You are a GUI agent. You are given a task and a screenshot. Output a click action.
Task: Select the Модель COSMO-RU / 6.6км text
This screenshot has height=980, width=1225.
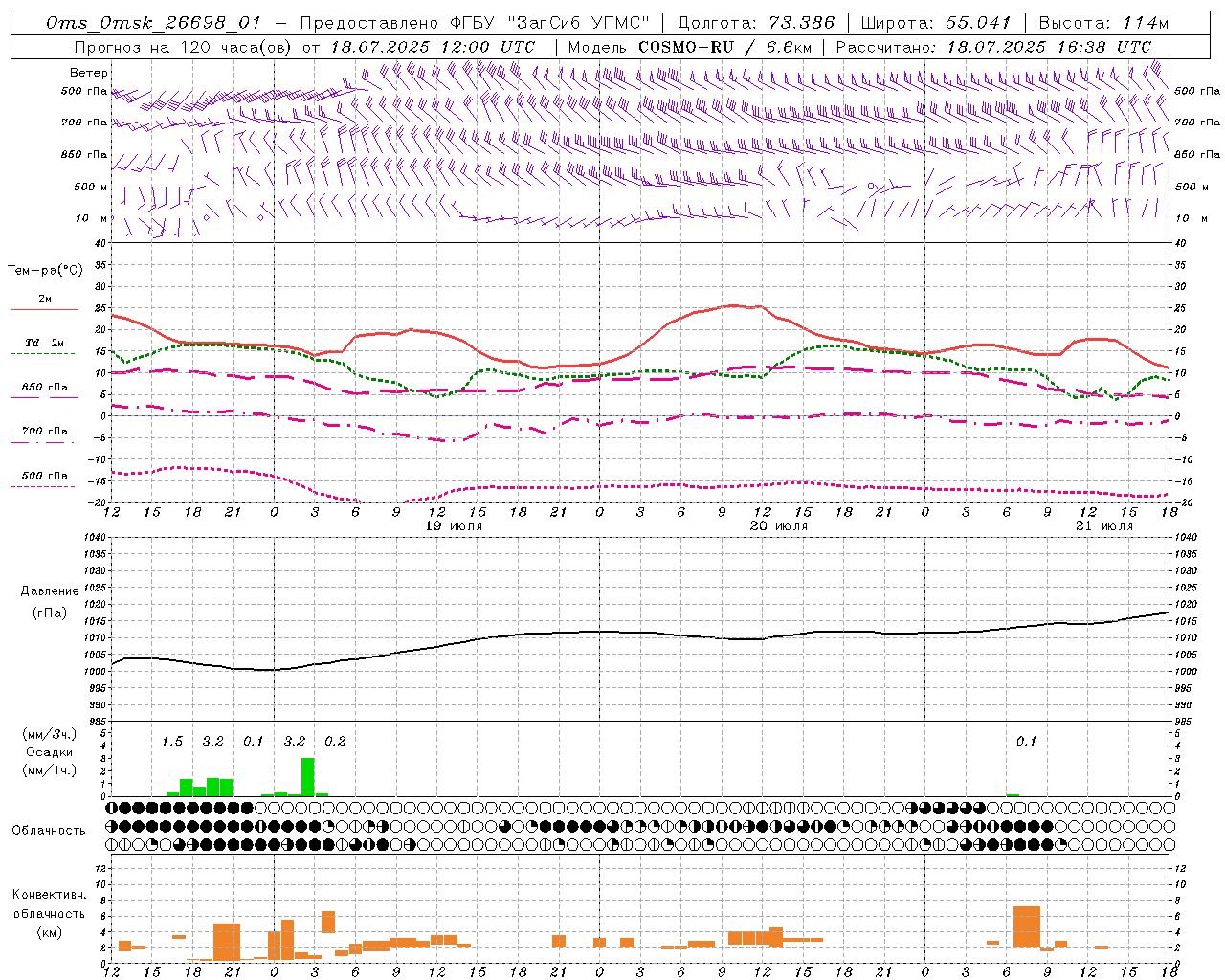pos(690,47)
